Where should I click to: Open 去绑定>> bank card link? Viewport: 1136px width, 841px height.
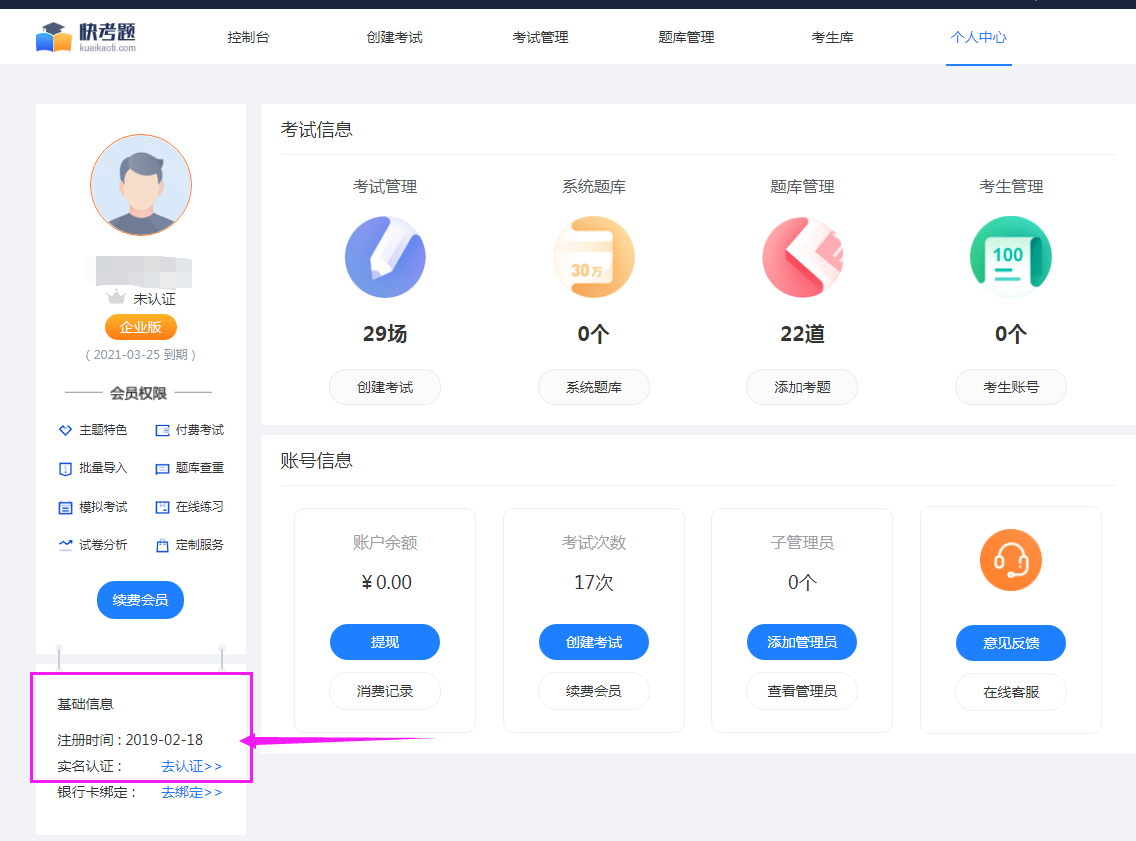(x=191, y=792)
